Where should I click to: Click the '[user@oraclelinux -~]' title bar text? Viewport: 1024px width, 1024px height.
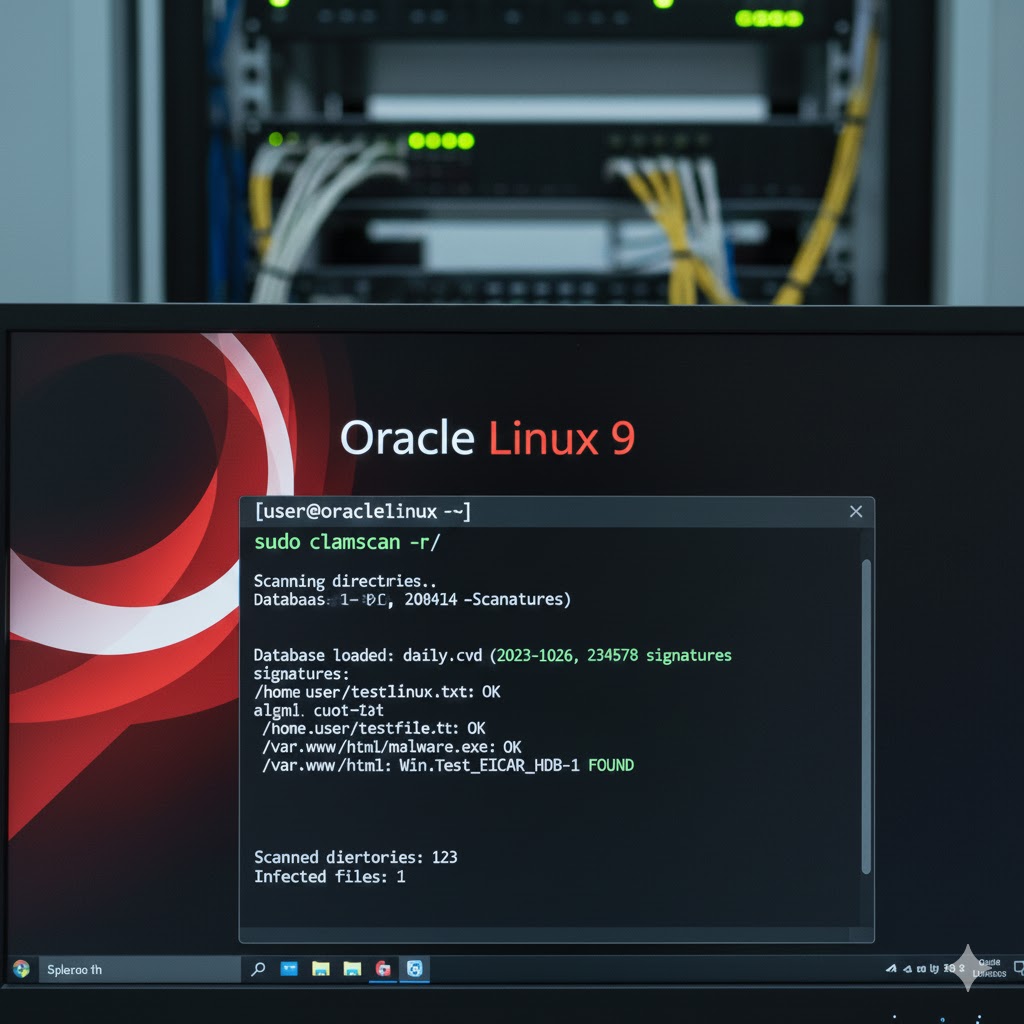[x=362, y=511]
